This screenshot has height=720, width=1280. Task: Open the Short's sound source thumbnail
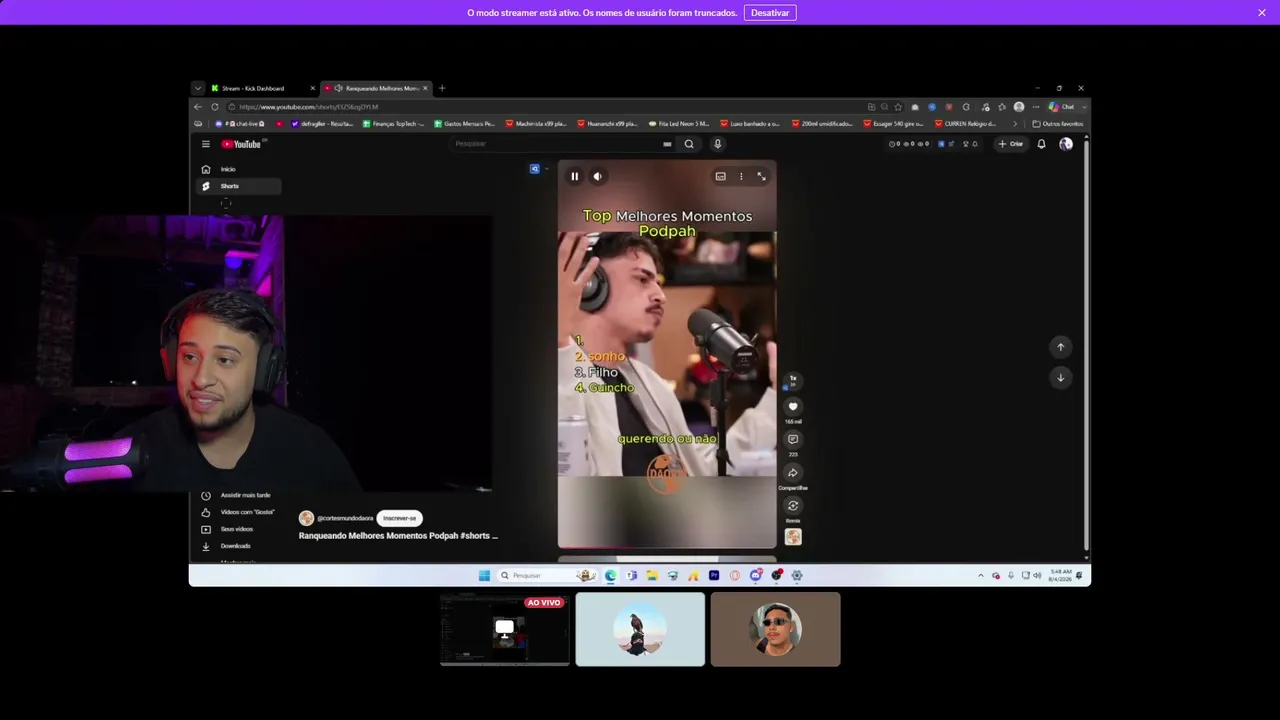coord(793,537)
